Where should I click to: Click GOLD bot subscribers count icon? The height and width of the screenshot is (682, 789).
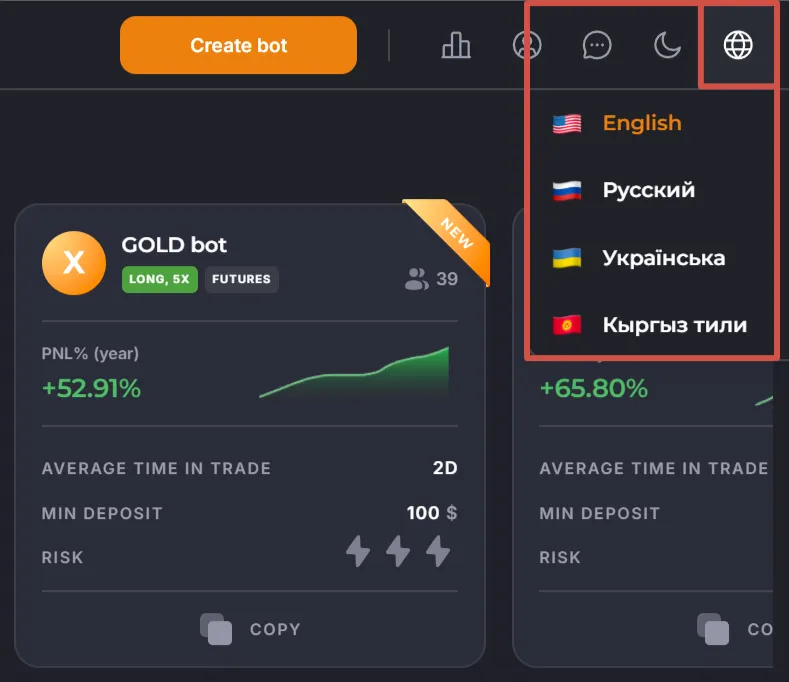(x=417, y=279)
